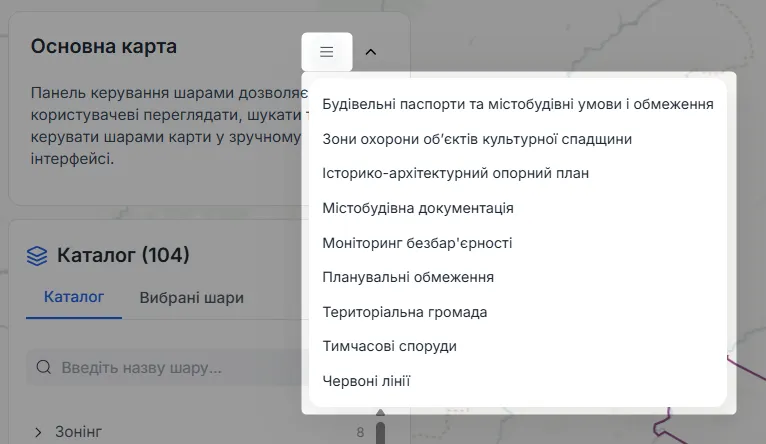Click the catalog list scrollbar thumb
766x444 pixels.
(x=381, y=433)
